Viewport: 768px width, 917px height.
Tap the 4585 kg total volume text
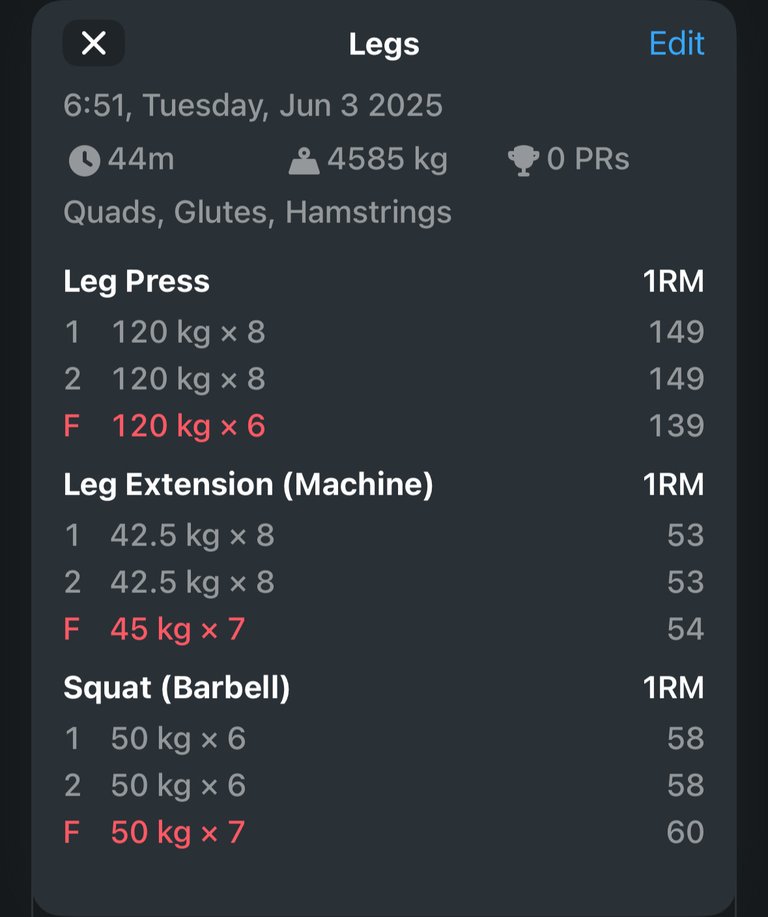click(387, 160)
